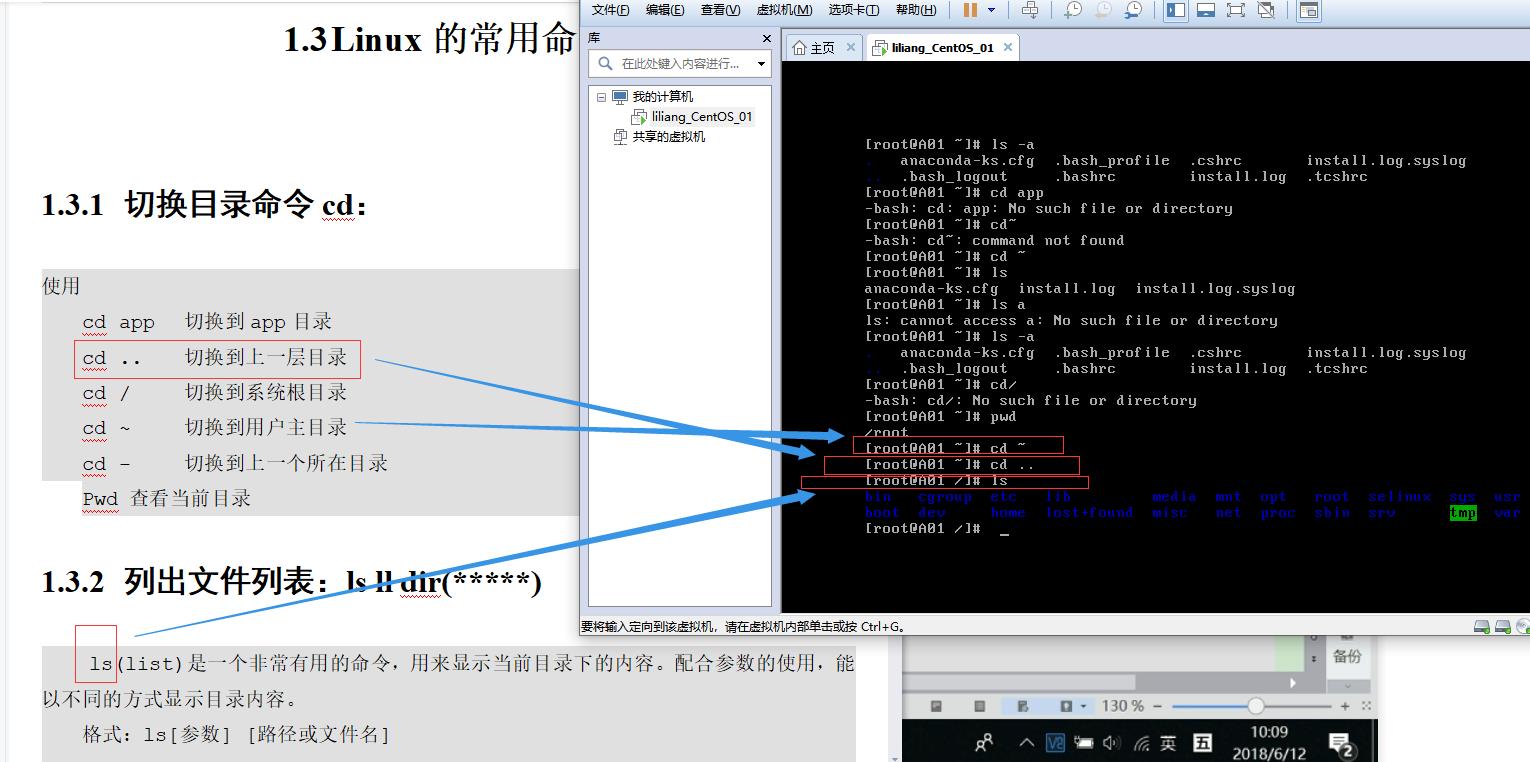Viewport: 1530px width, 762px height.
Task: Open the 虚拟机(M) menu
Action: pyautogui.click(x=784, y=10)
